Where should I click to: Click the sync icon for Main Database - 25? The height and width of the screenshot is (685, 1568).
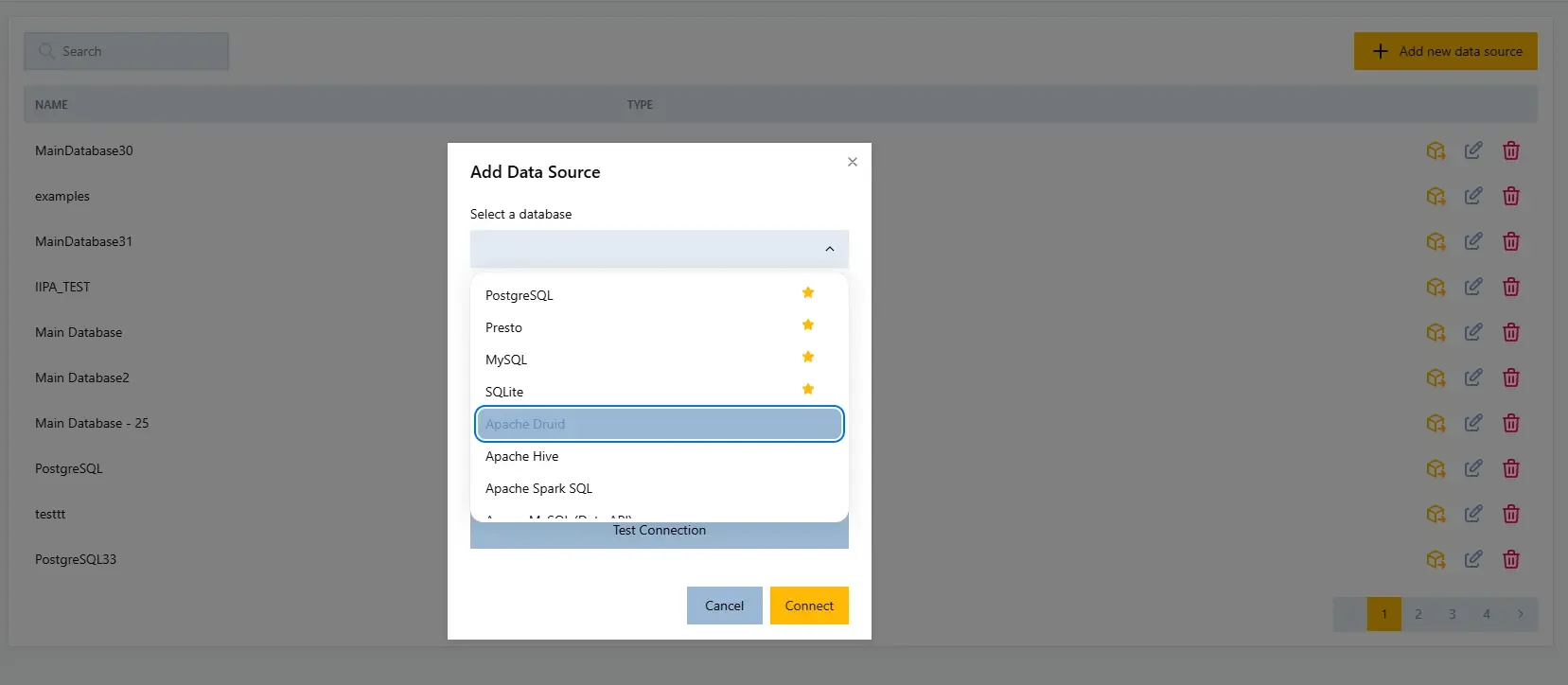pyautogui.click(x=1436, y=423)
